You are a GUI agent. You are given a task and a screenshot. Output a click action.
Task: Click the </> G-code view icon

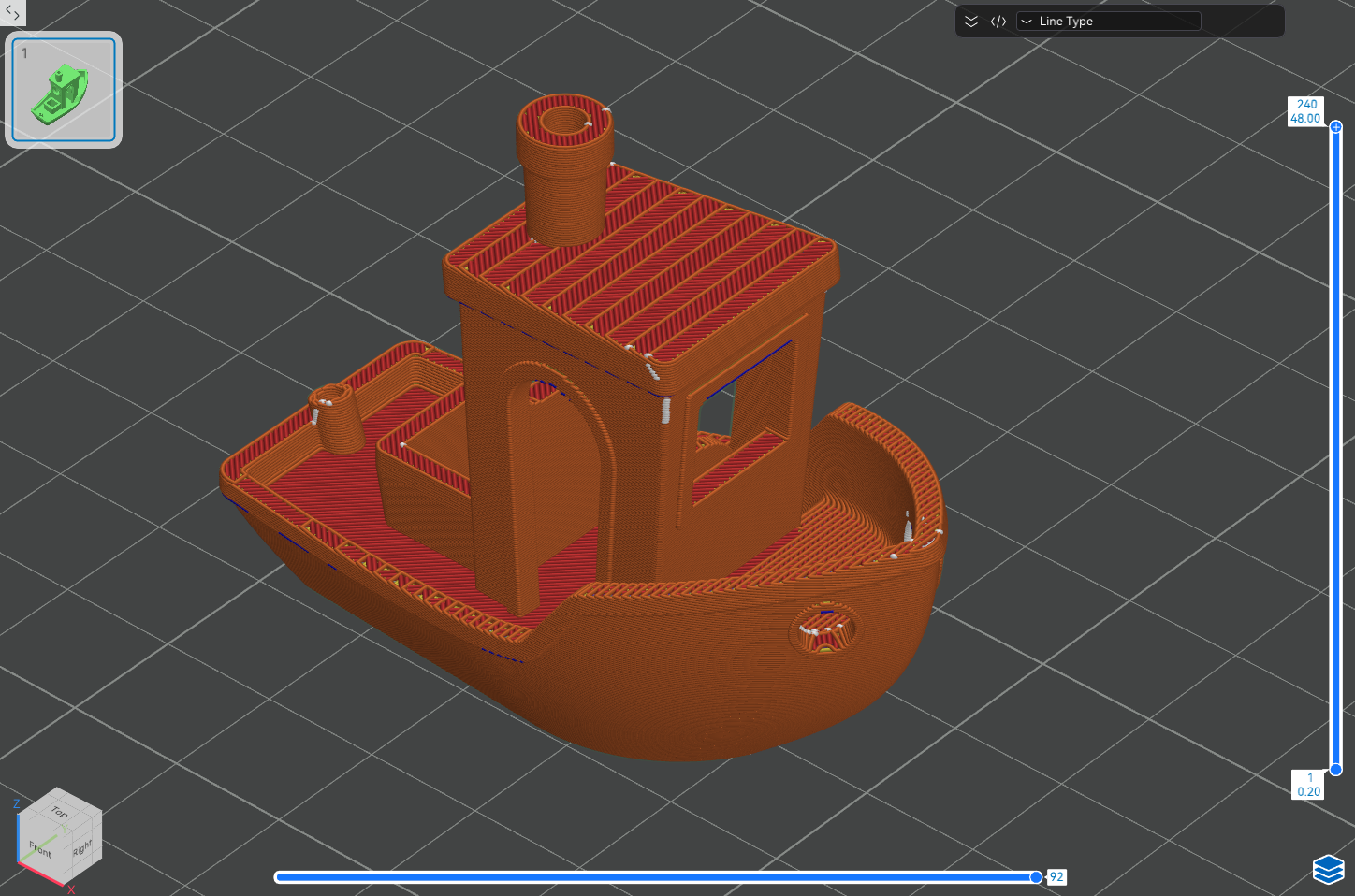click(998, 22)
